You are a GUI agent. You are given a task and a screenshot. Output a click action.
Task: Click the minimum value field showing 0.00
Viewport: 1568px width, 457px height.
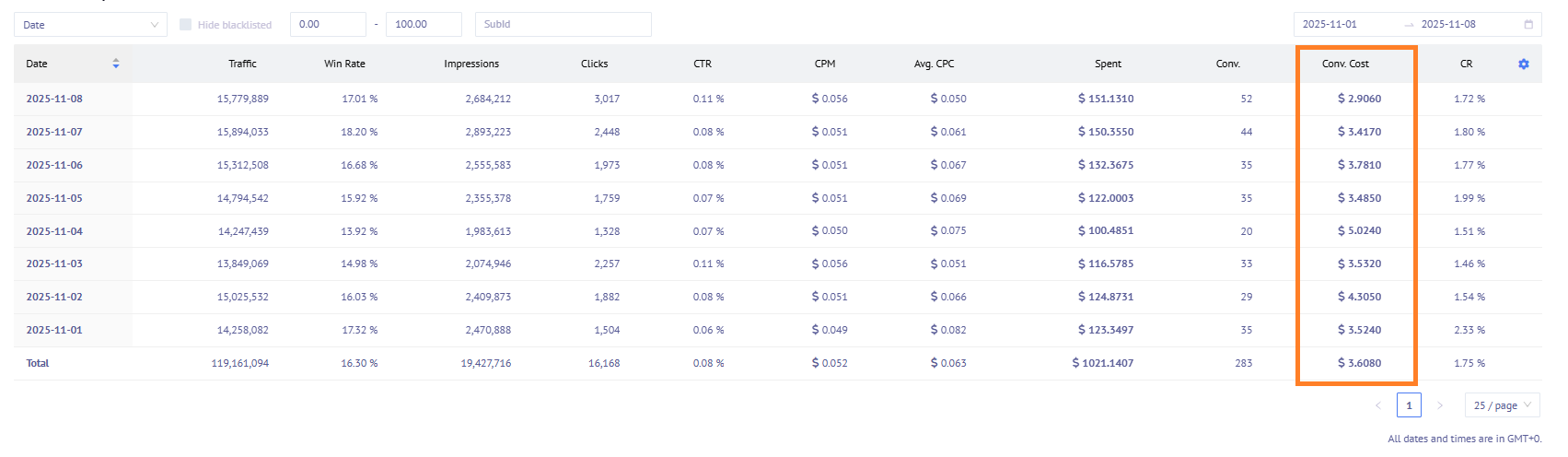pos(327,25)
